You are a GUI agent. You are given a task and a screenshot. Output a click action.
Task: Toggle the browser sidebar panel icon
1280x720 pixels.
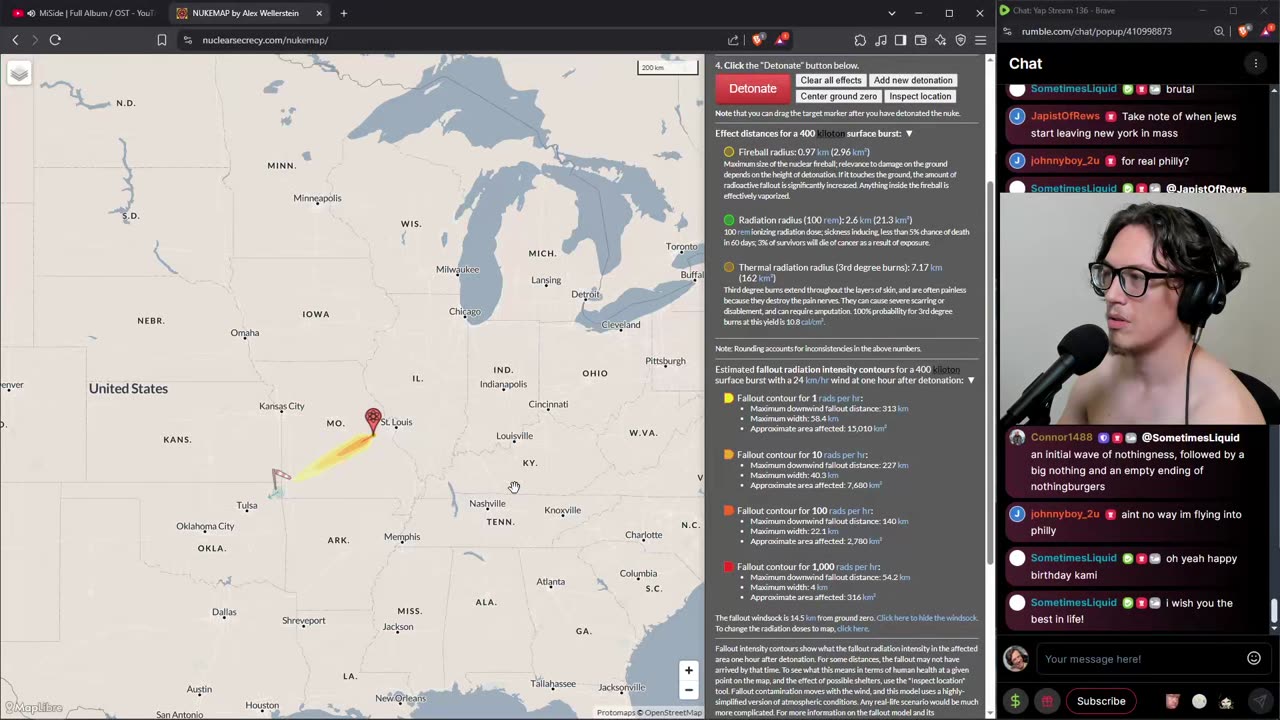pyautogui.click(x=900, y=40)
